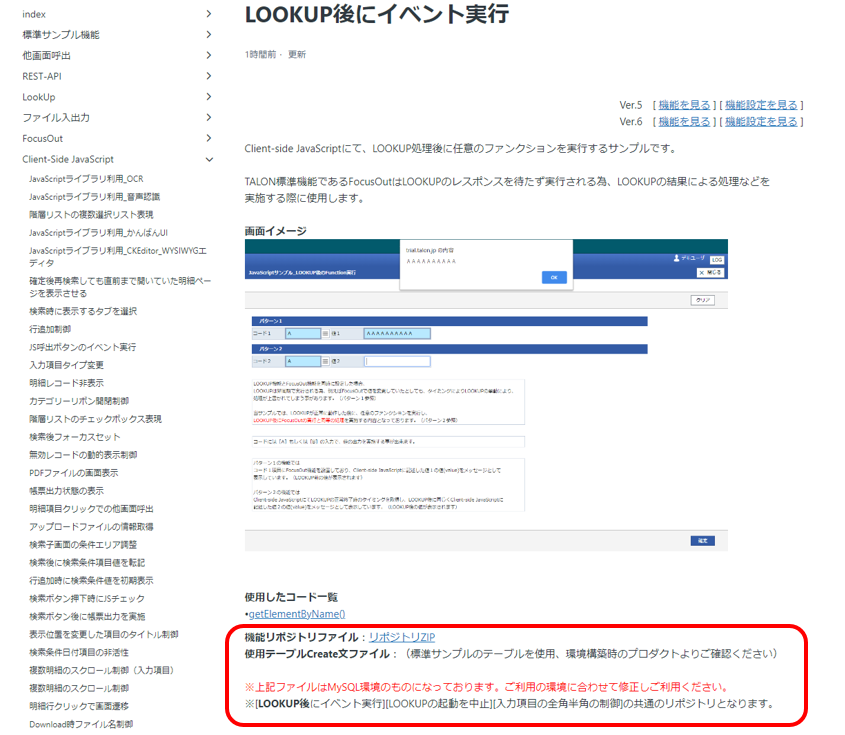Expand the index sidebar section
The image size is (845, 735).
coord(209,14)
